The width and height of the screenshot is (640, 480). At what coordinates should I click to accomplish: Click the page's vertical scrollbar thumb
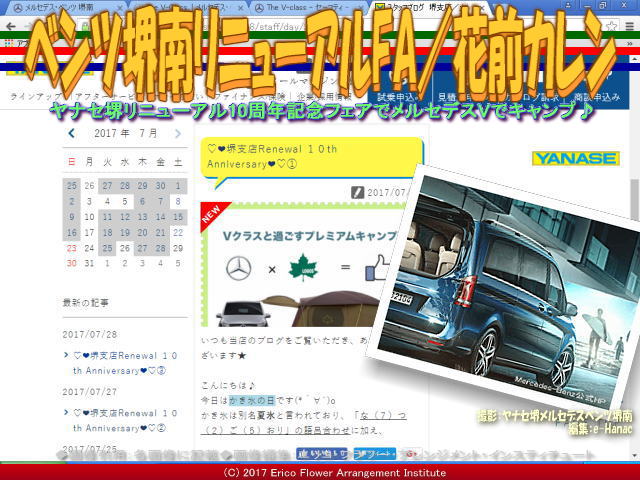[x=635, y=200]
